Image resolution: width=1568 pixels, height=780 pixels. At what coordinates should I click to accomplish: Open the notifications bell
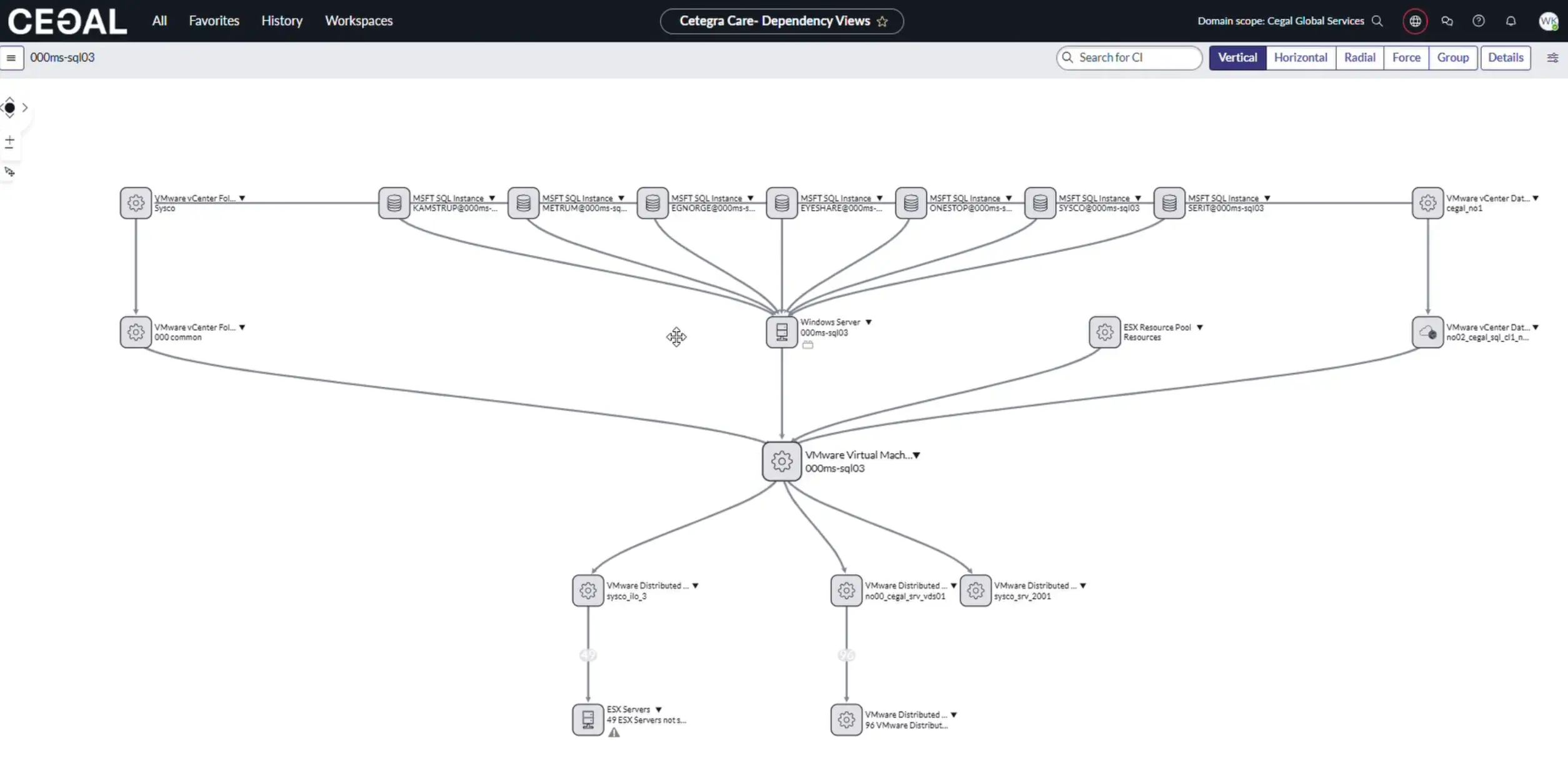1510,21
